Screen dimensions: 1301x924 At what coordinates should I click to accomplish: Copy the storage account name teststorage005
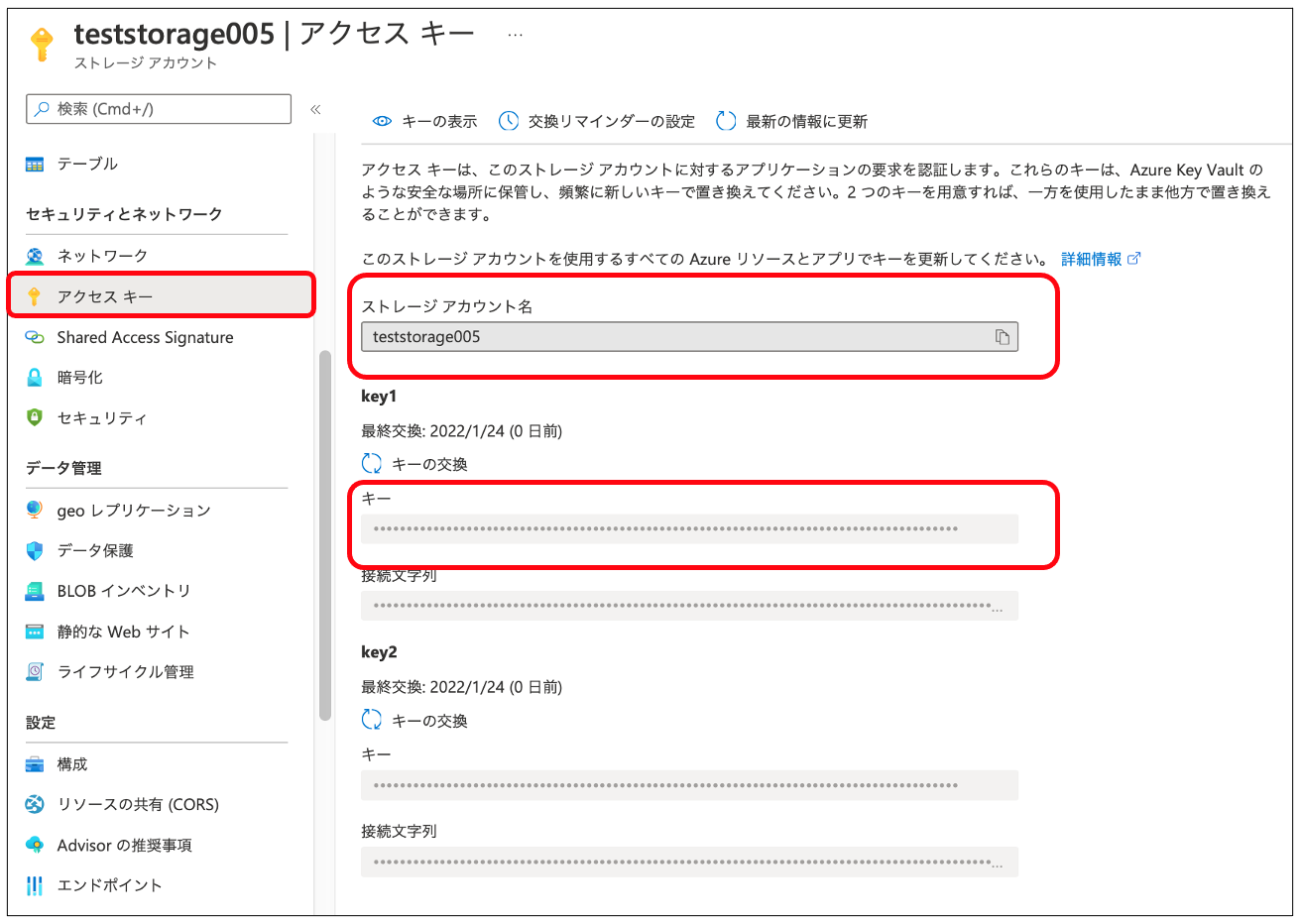click(x=1005, y=337)
